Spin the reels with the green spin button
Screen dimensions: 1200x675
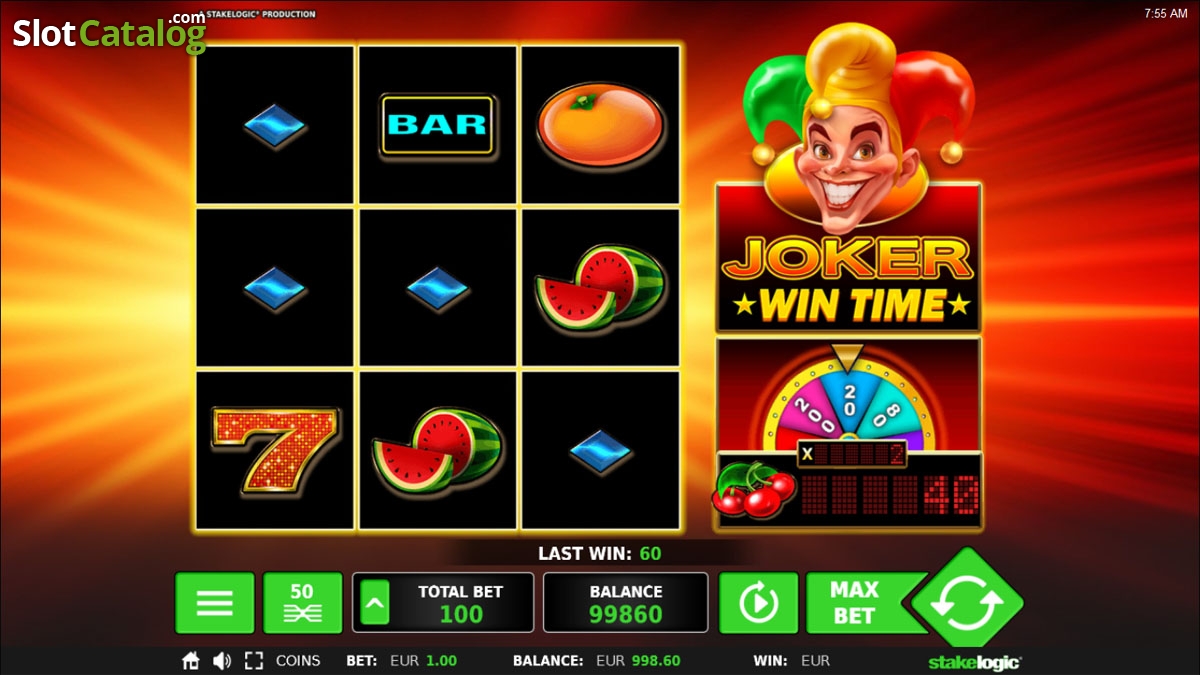(x=967, y=603)
